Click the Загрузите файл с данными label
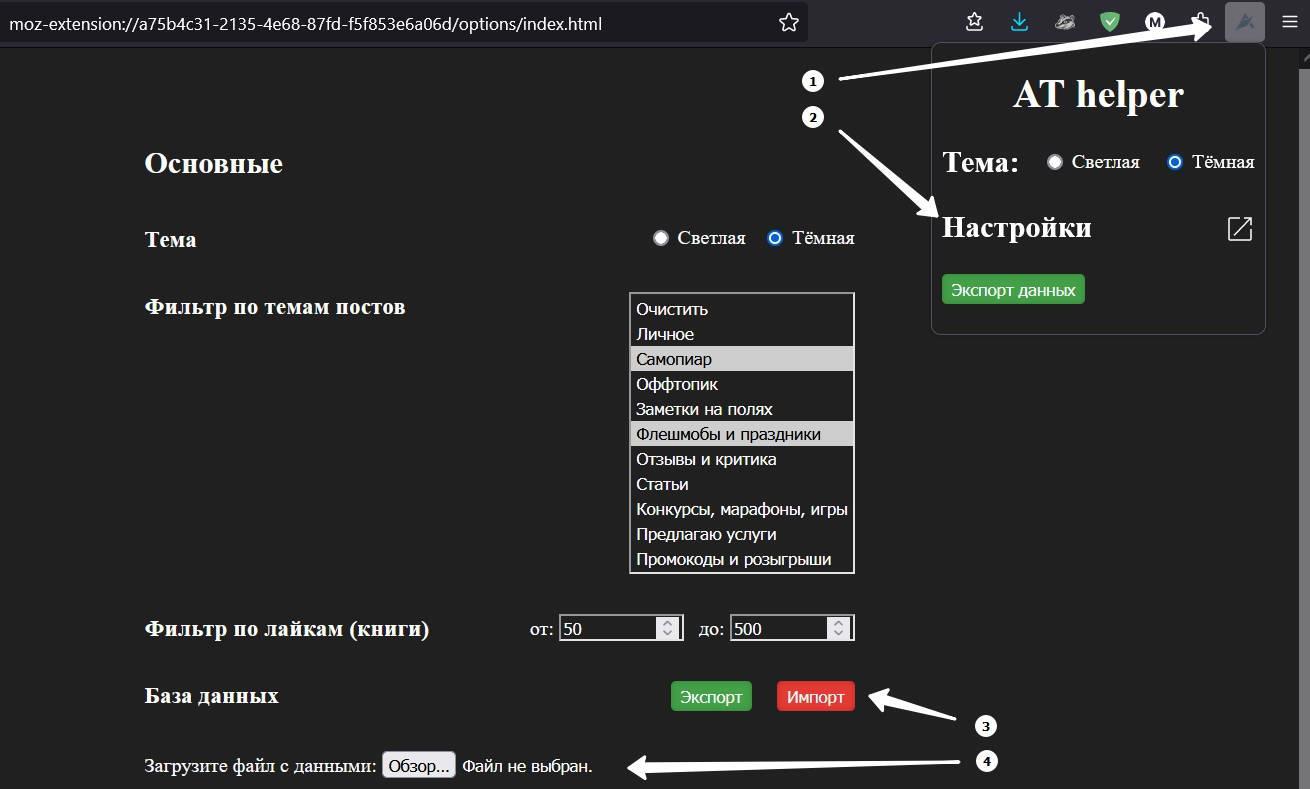The height and width of the screenshot is (789, 1310). (261, 767)
